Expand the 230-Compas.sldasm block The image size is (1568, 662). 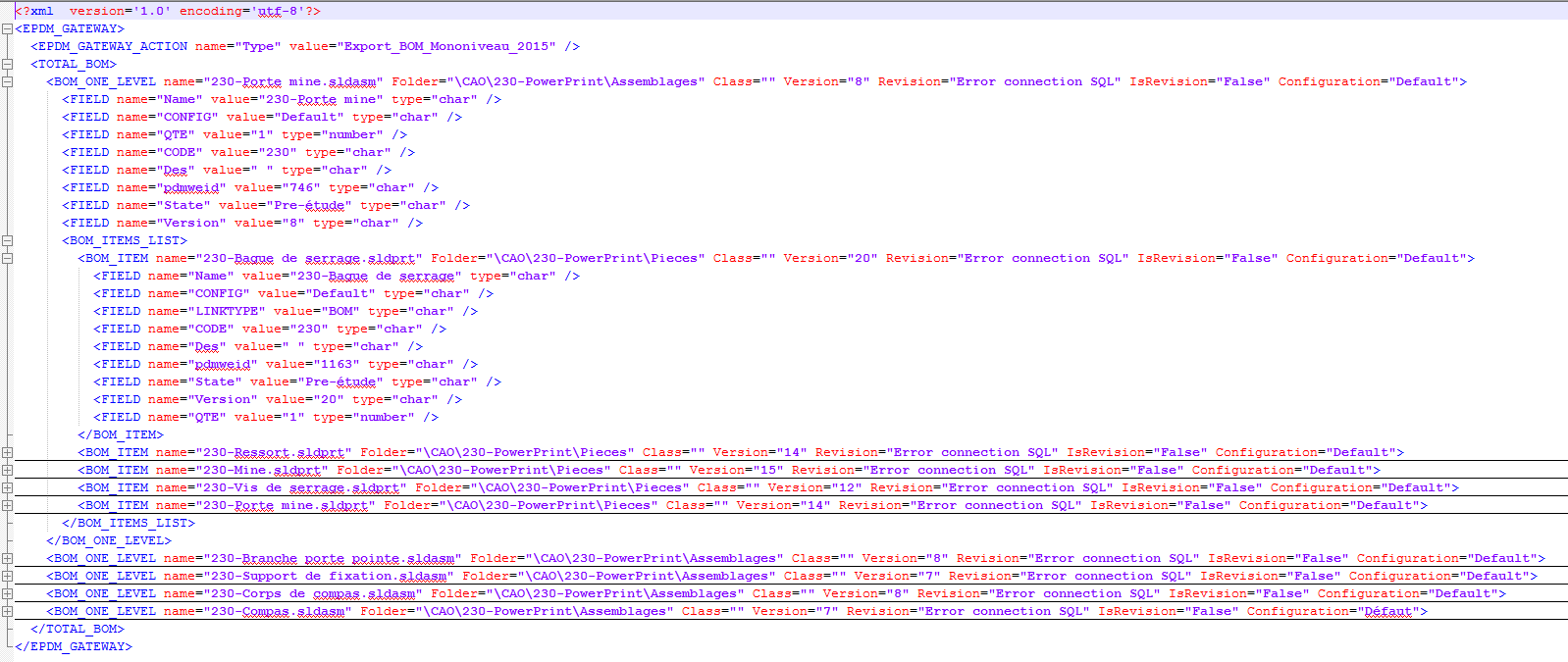click(x=7, y=611)
